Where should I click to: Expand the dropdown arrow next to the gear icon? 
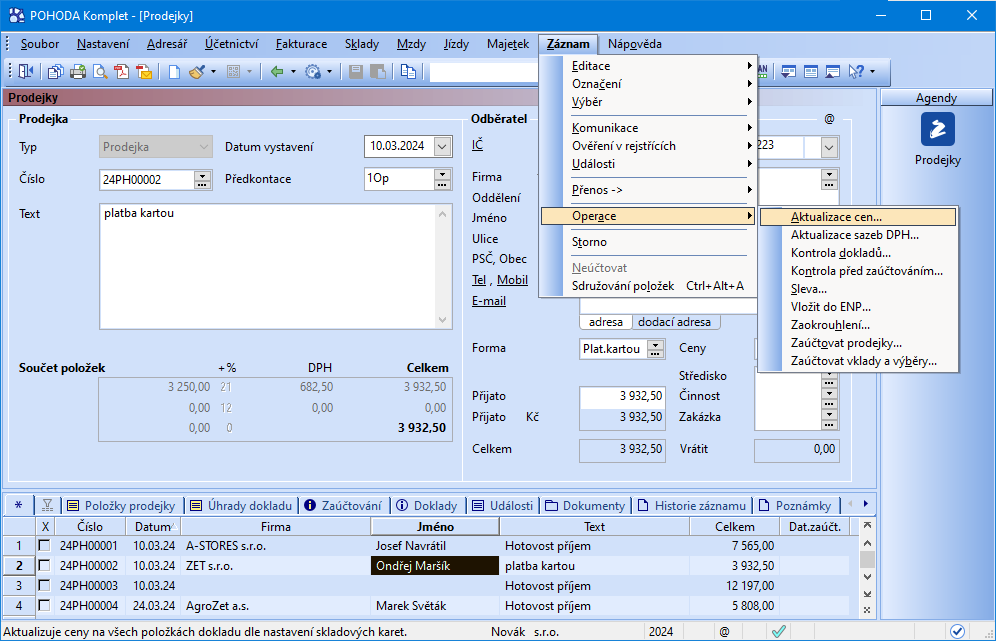click(x=329, y=72)
